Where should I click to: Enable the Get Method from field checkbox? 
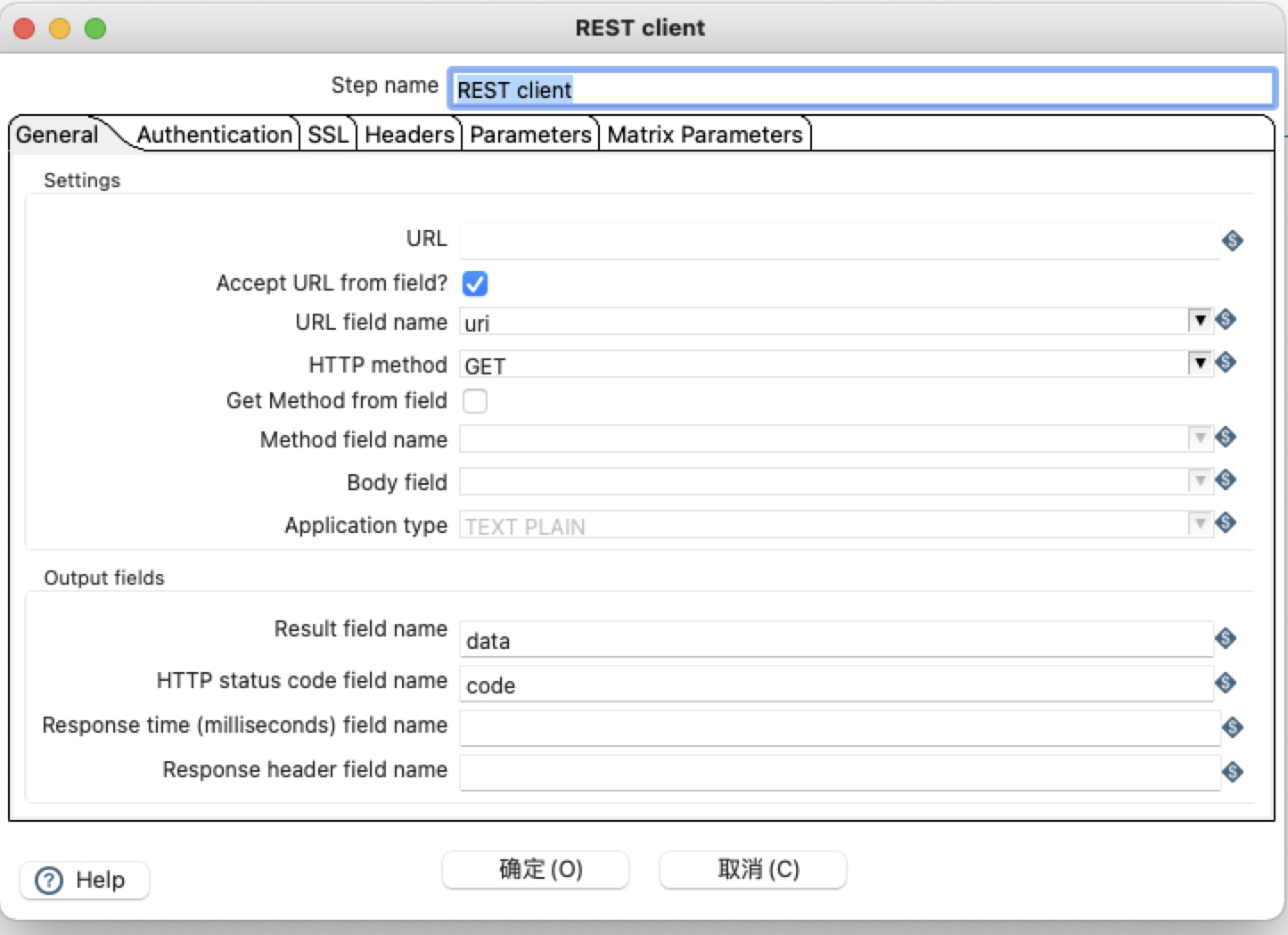pyautogui.click(x=475, y=401)
